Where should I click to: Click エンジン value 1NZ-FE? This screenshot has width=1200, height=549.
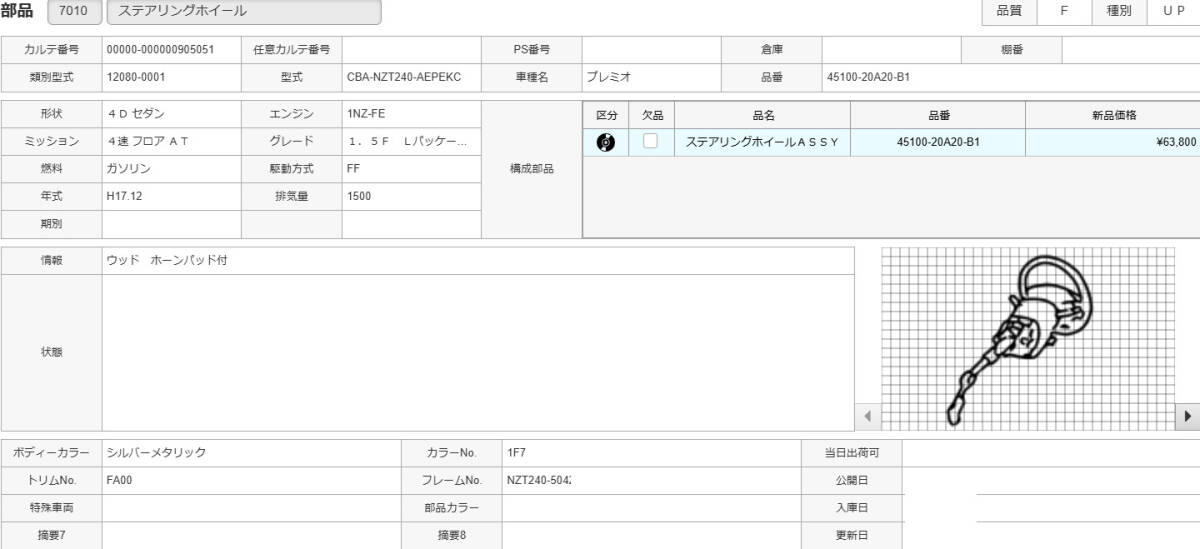pos(412,114)
